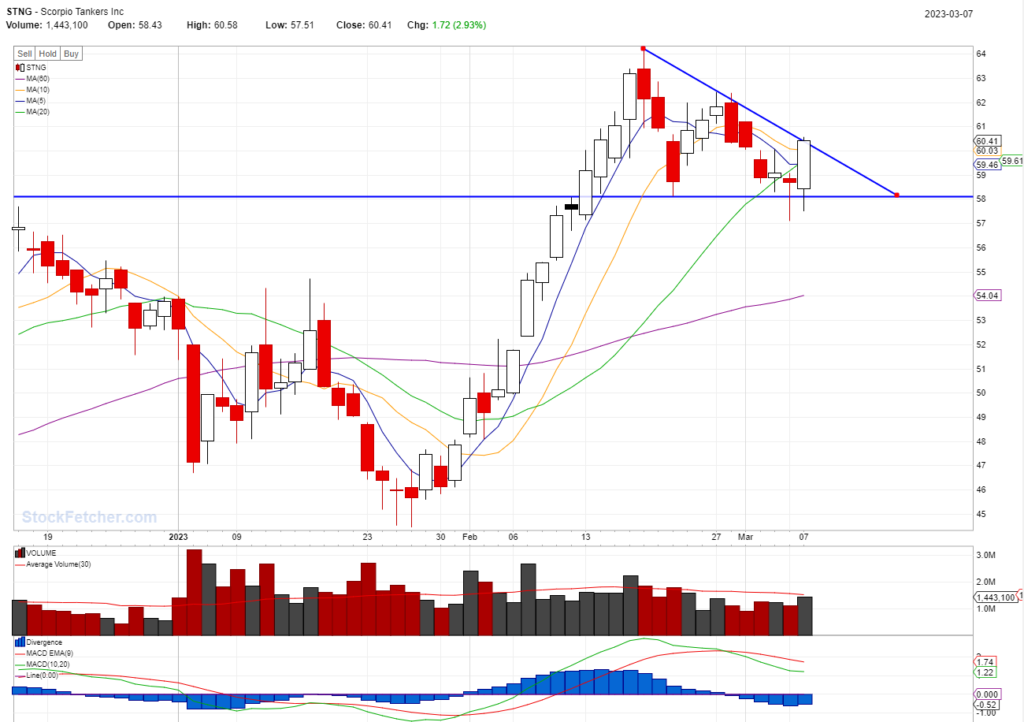Select the MA(10) legend entry
This screenshot has height=722, width=1024.
pyautogui.click(x=32, y=89)
